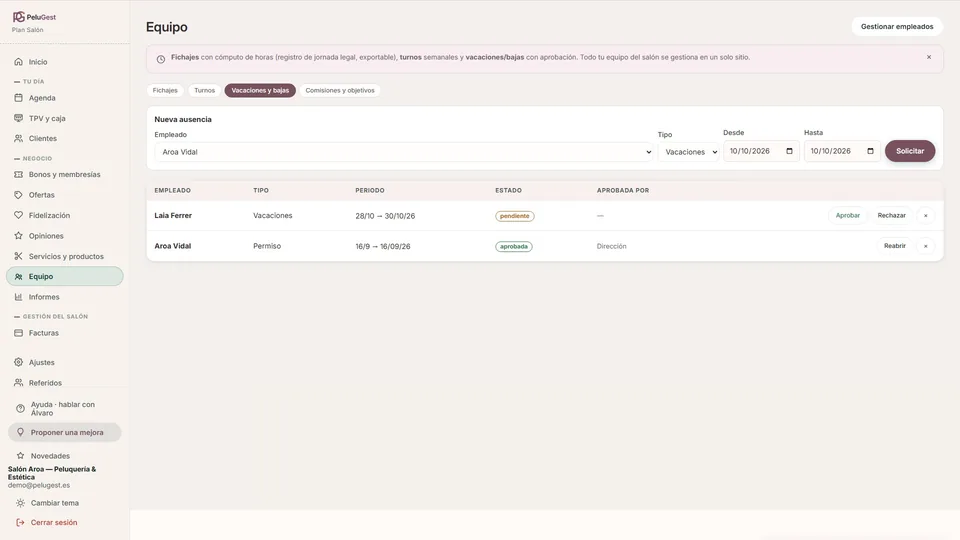
Task: Delete Laia Ferrer's absence with the x button
Action: point(926,216)
